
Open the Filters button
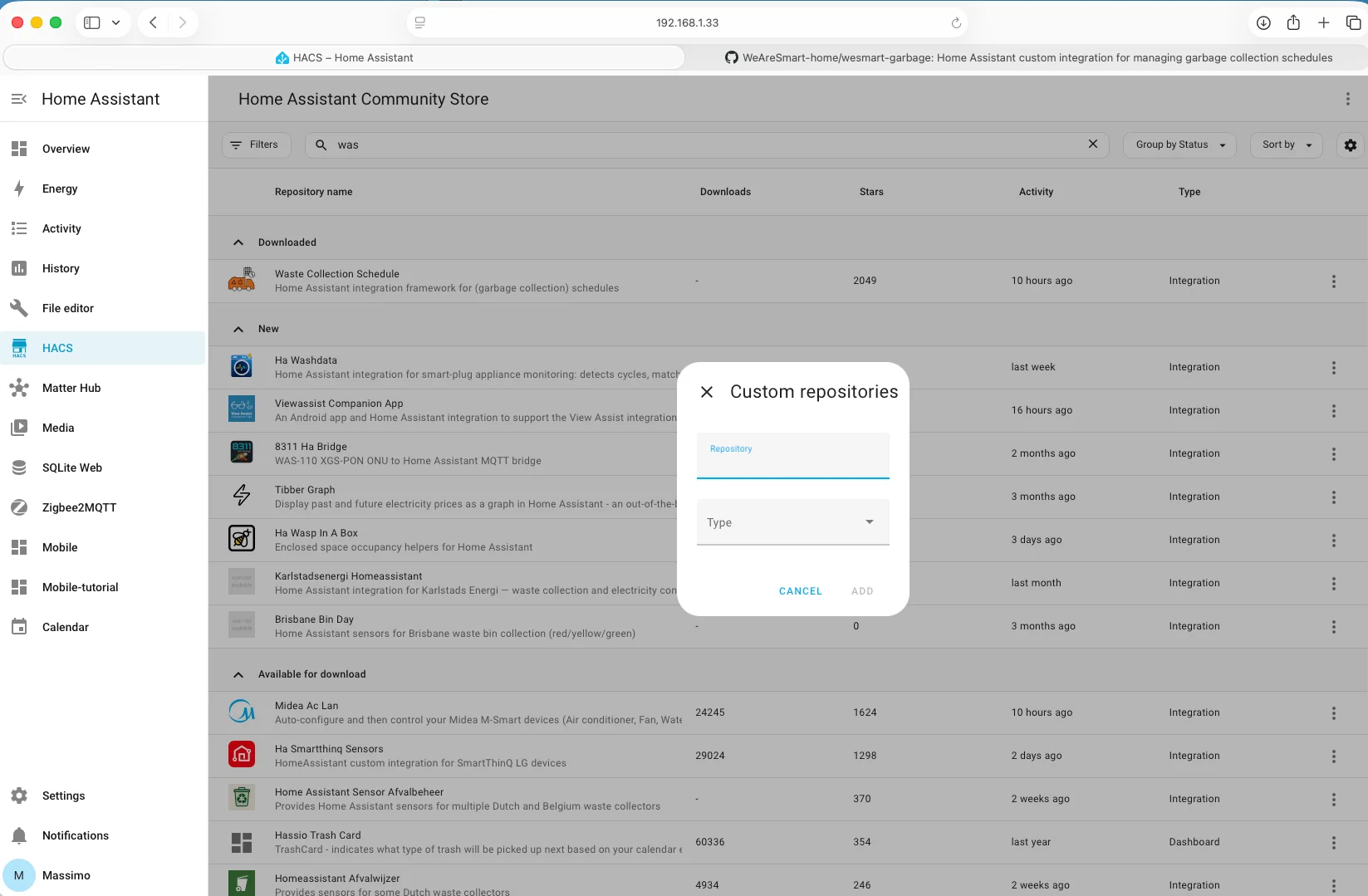tap(257, 144)
